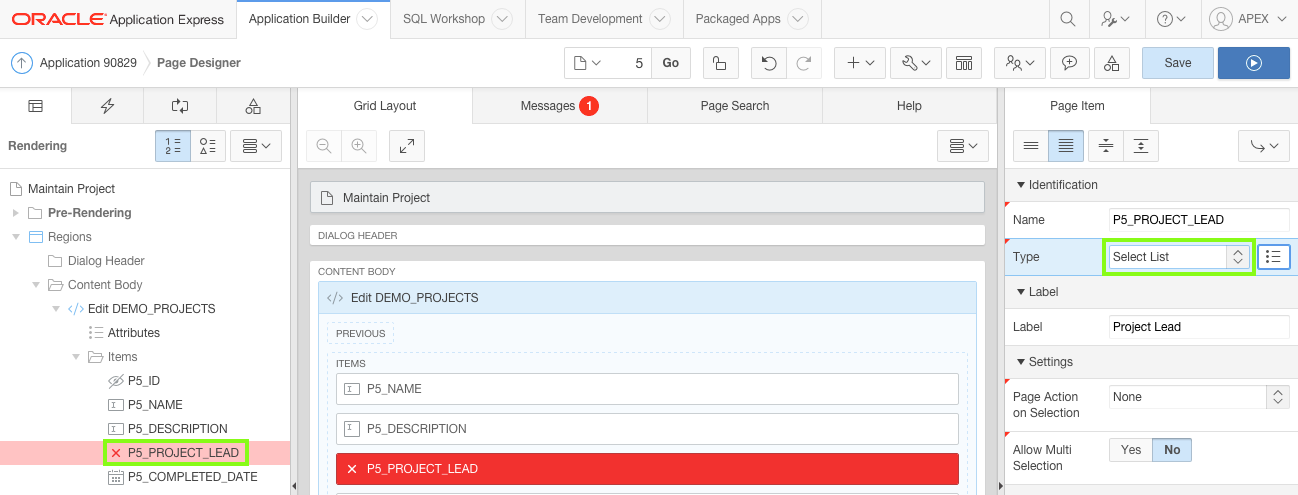Image resolution: width=1298 pixels, height=495 pixels.
Task: Open the search icon in top bar
Action: click(x=1068, y=19)
